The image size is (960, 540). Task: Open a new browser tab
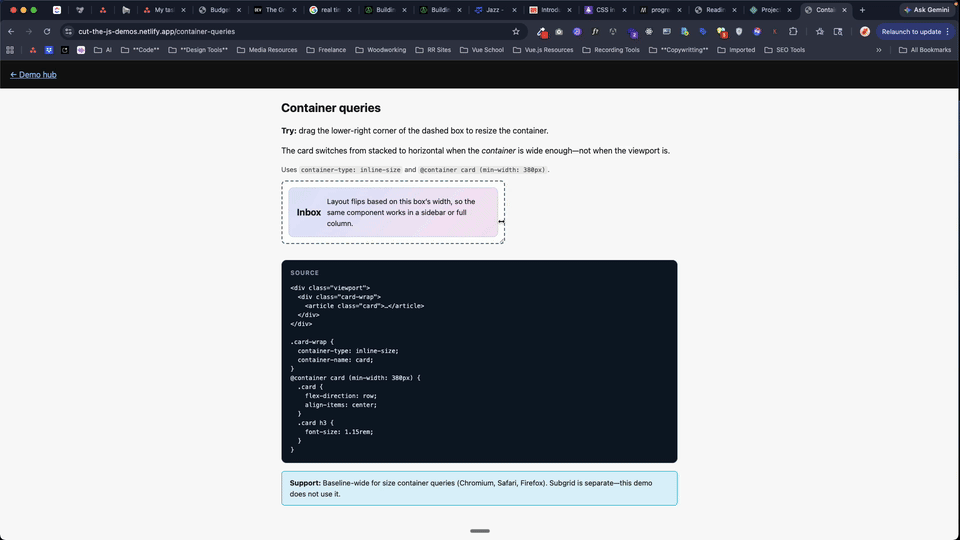pyautogui.click(x=862, y=10)
